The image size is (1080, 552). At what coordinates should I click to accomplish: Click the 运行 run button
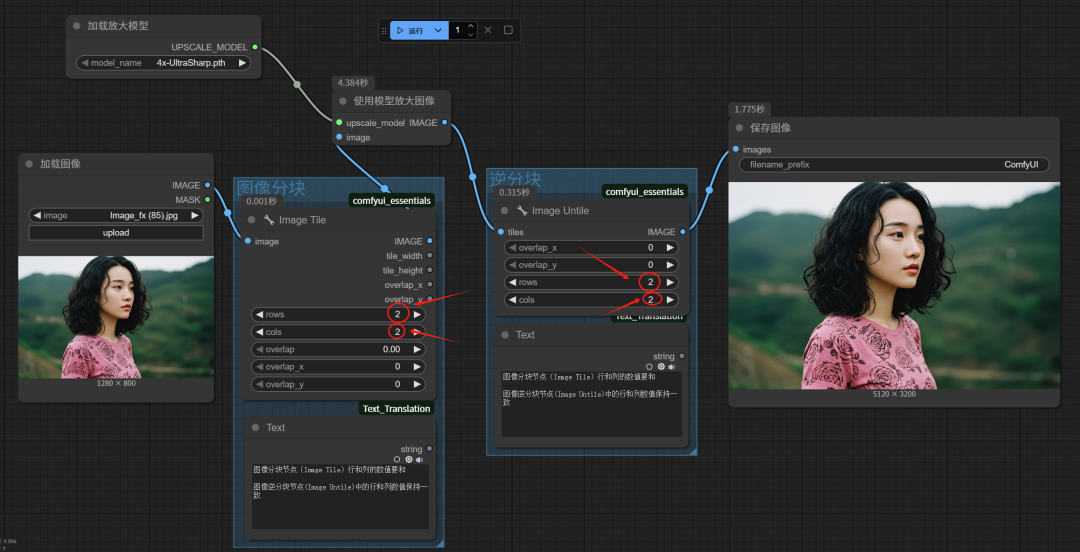[411, 30]
